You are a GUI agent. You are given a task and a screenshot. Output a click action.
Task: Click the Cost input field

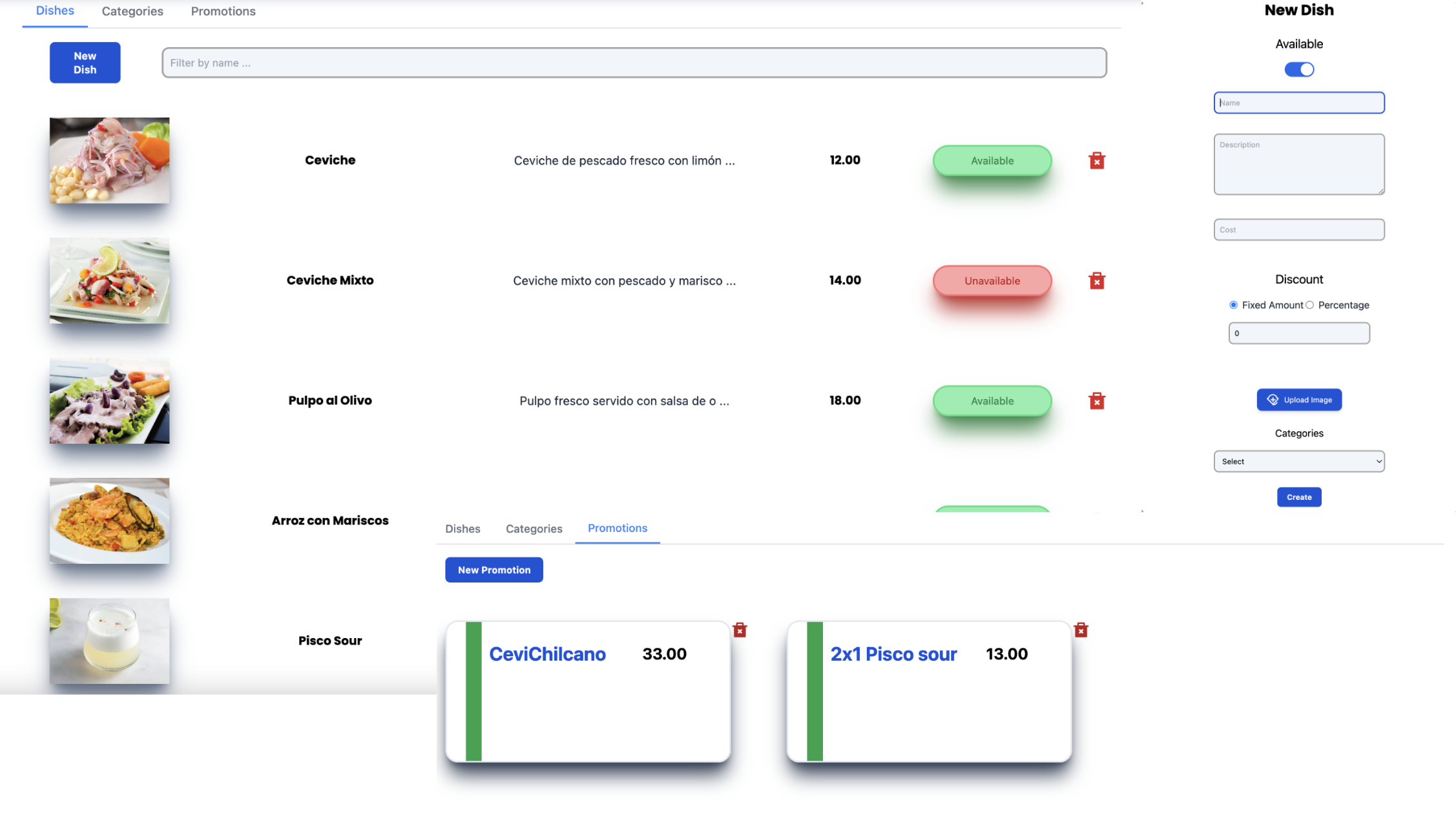tap(1299, 229)
